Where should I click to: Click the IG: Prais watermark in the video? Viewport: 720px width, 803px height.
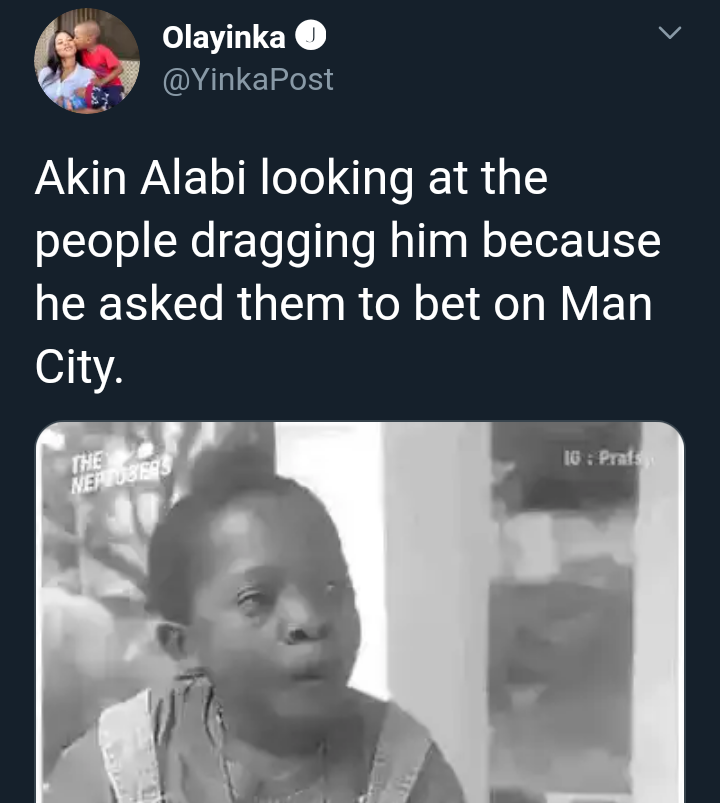point(608,457)
